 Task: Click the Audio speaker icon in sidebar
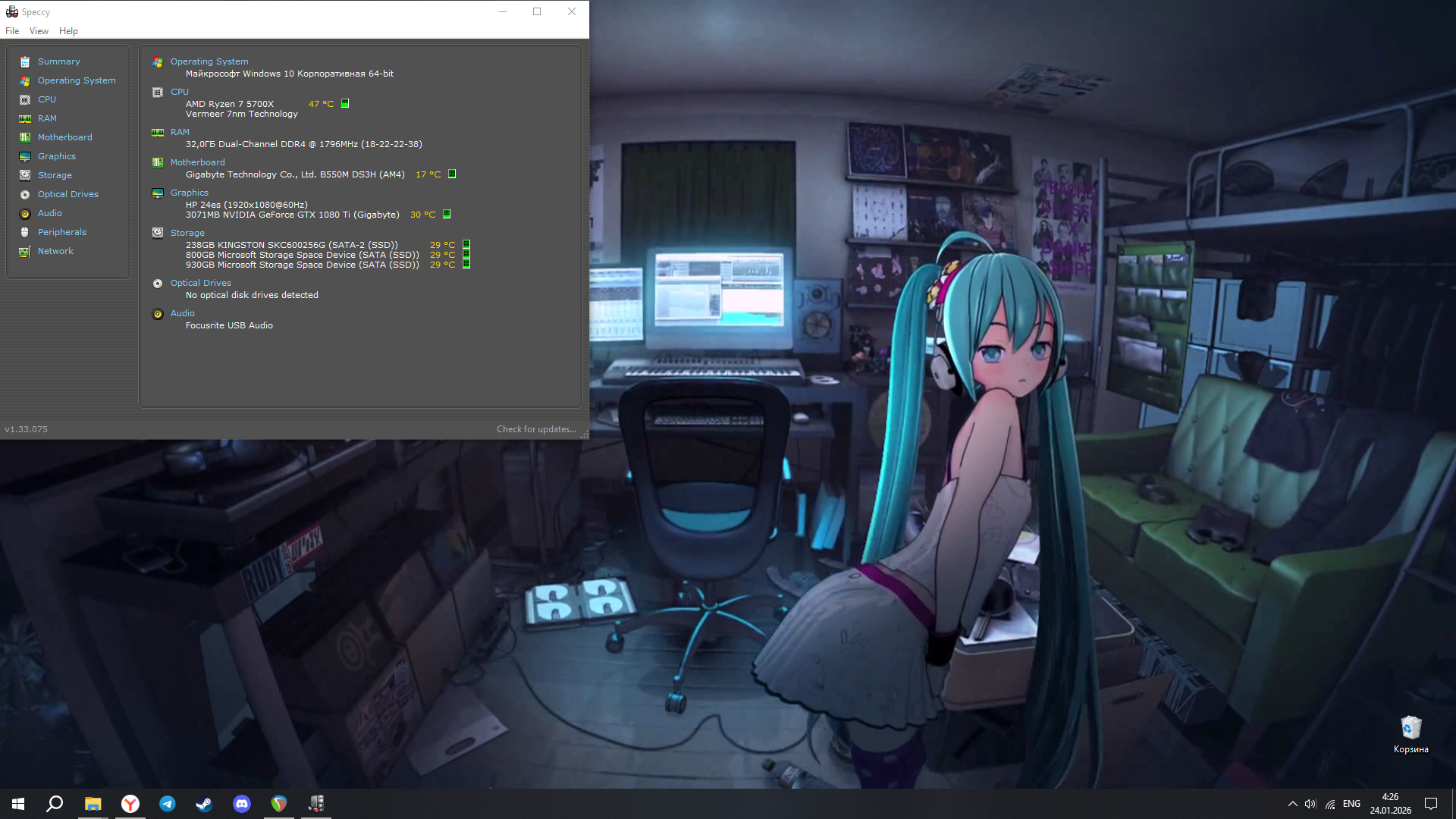[x=25, y=213]
